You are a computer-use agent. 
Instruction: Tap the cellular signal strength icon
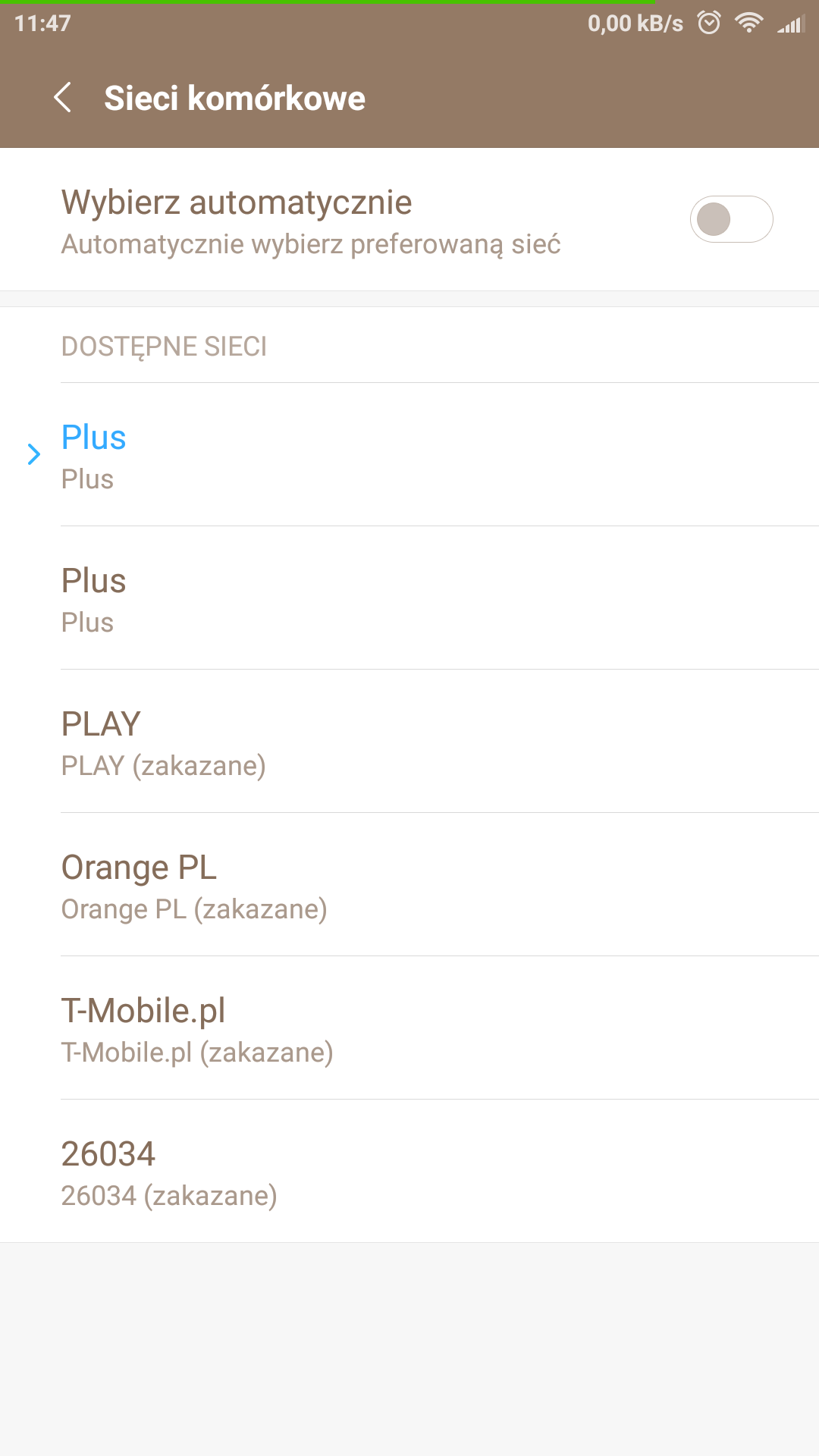tap(791, 24)
